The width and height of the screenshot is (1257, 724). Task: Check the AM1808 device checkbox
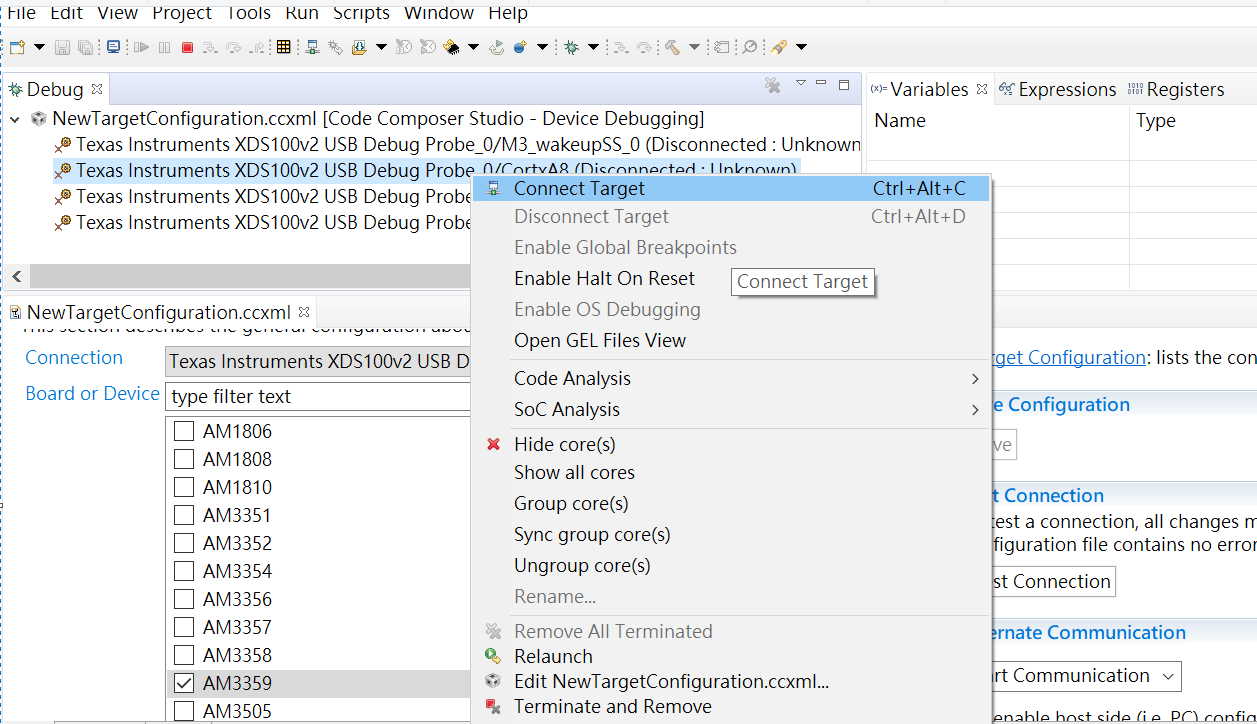click(x=184, y=459)
